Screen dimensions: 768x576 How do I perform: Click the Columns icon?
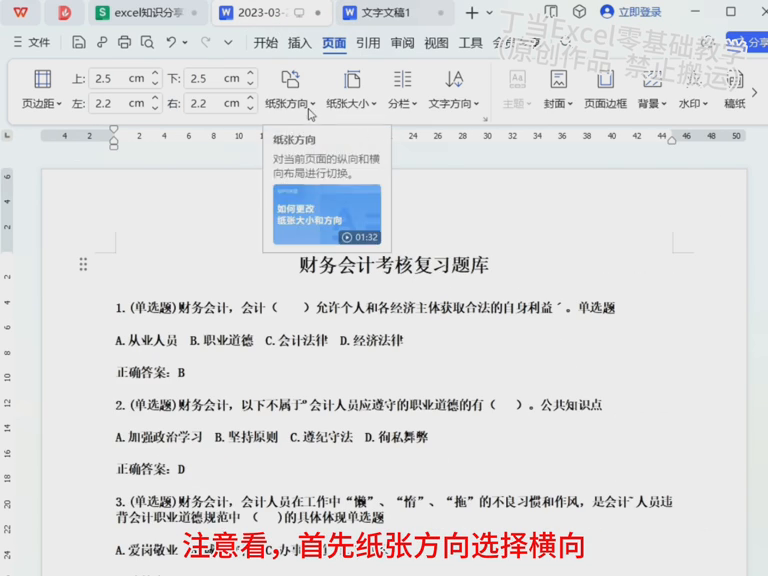tap(402, 79)
